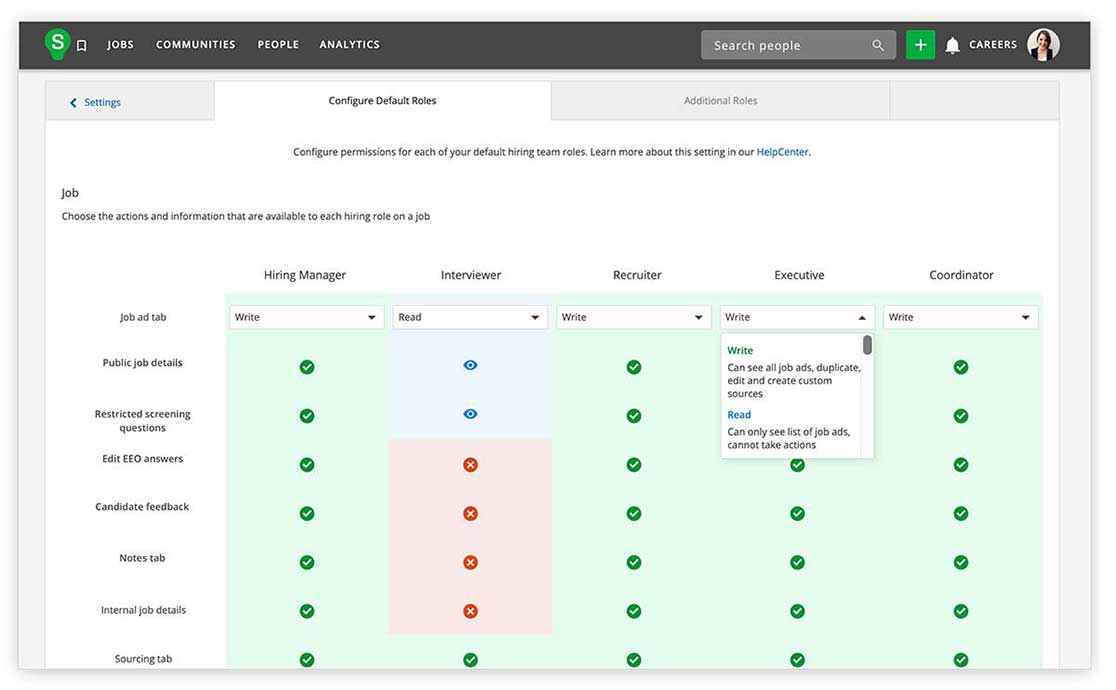Toggle Interviewer eye icon for Public job details
The width and height of the screenshot is (1116, 690).
tap(470, 366)
